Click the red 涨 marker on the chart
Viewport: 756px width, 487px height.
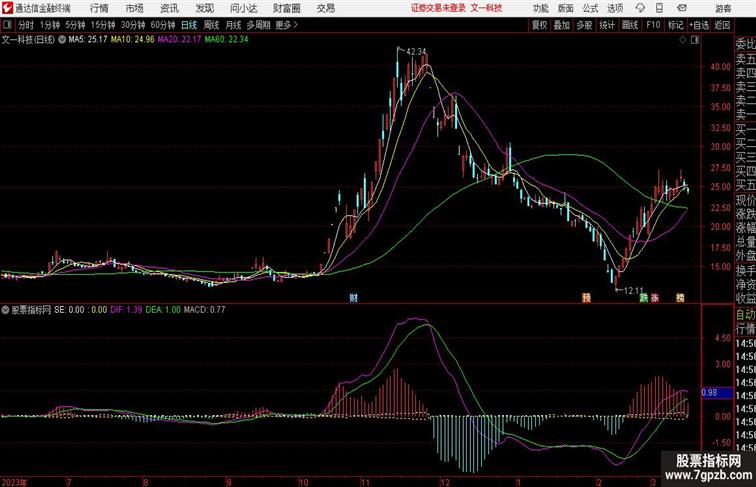(655, 298)
